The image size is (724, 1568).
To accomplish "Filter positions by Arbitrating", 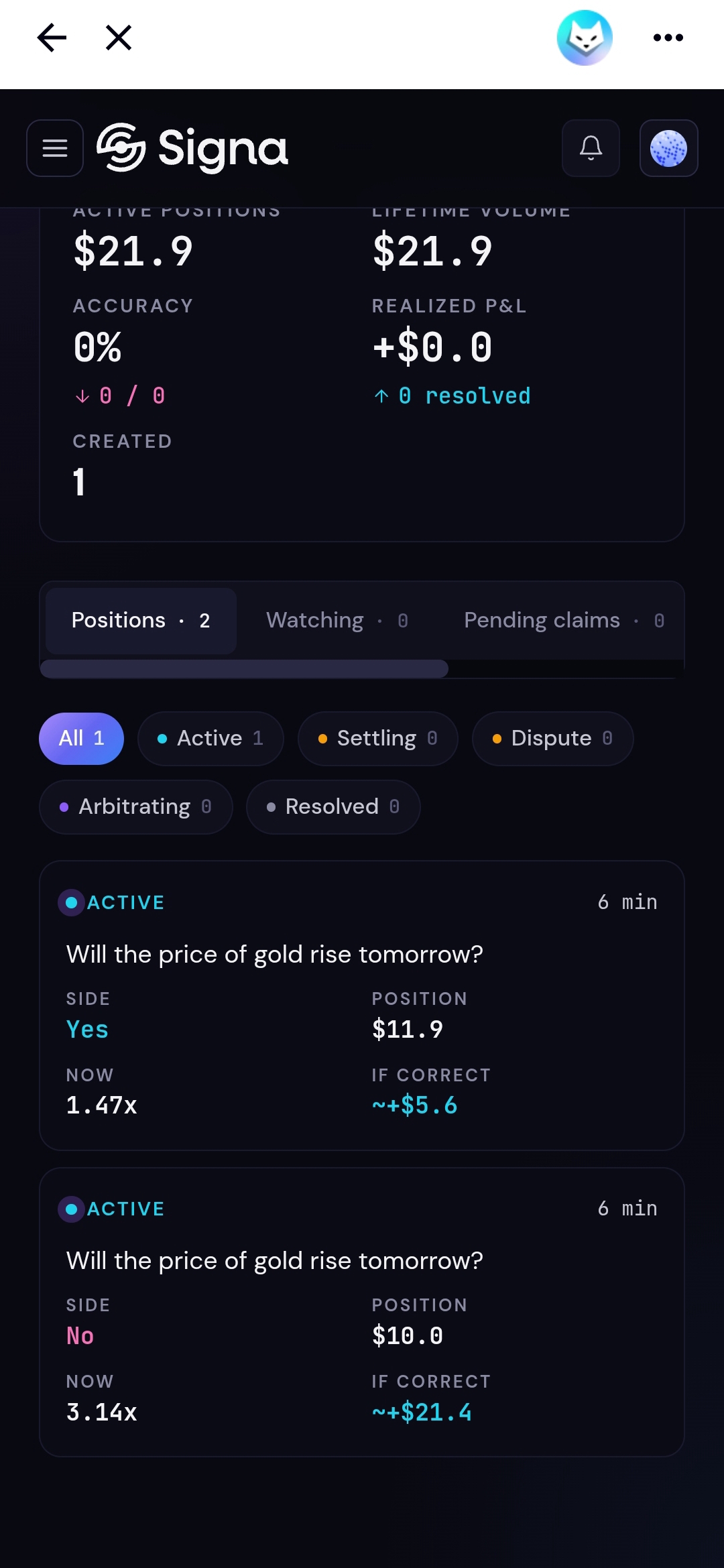I will point(136,807).
